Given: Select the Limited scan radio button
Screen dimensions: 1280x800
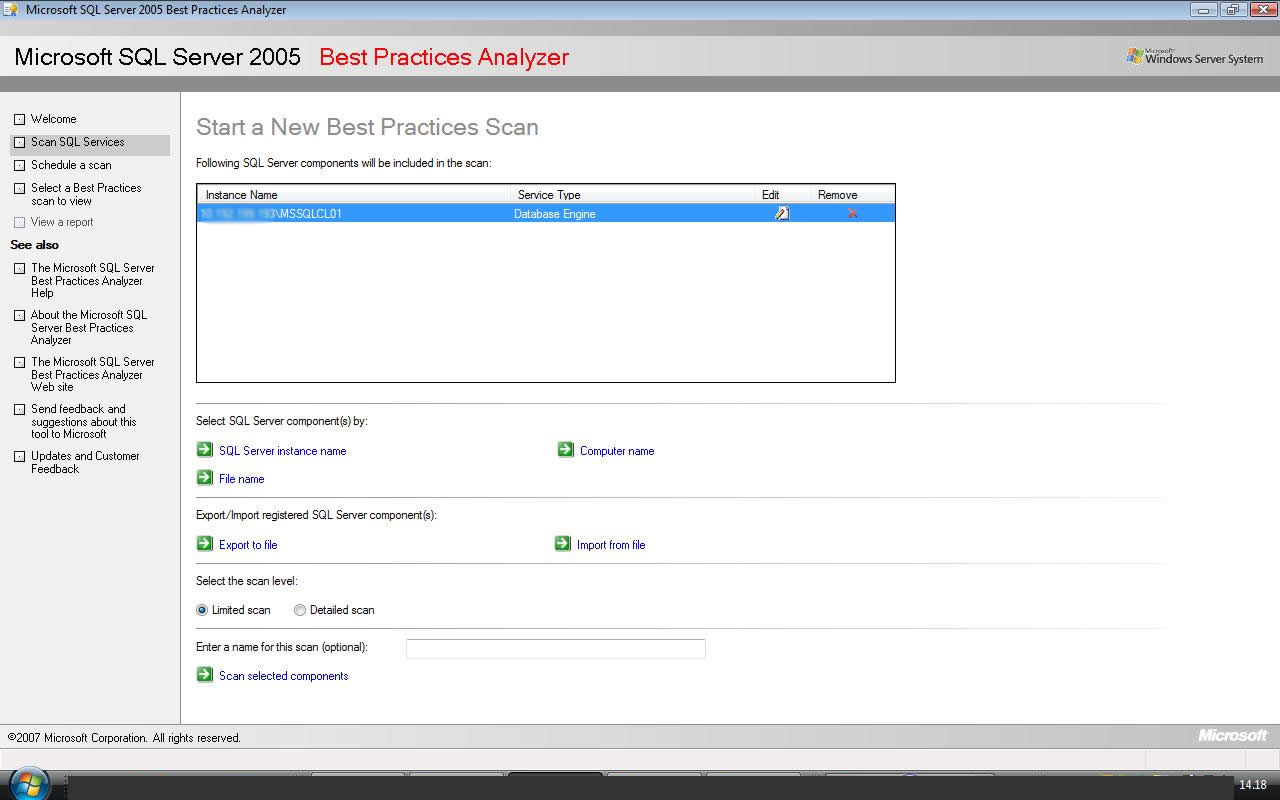Looking at the screenshot, I should click(202, 610).
